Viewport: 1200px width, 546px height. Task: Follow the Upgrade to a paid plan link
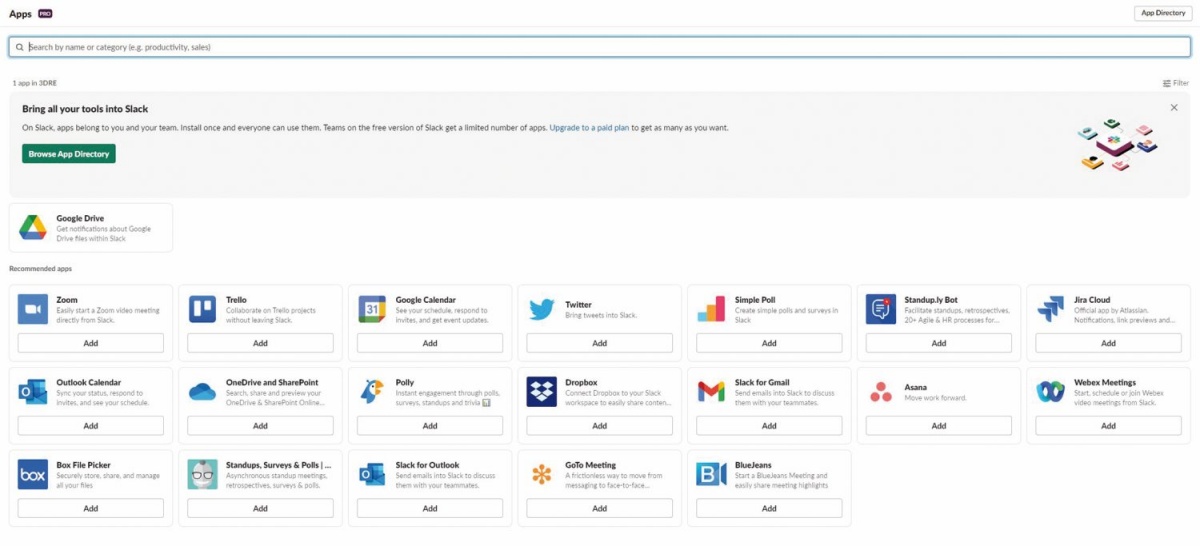click(589, 128)
